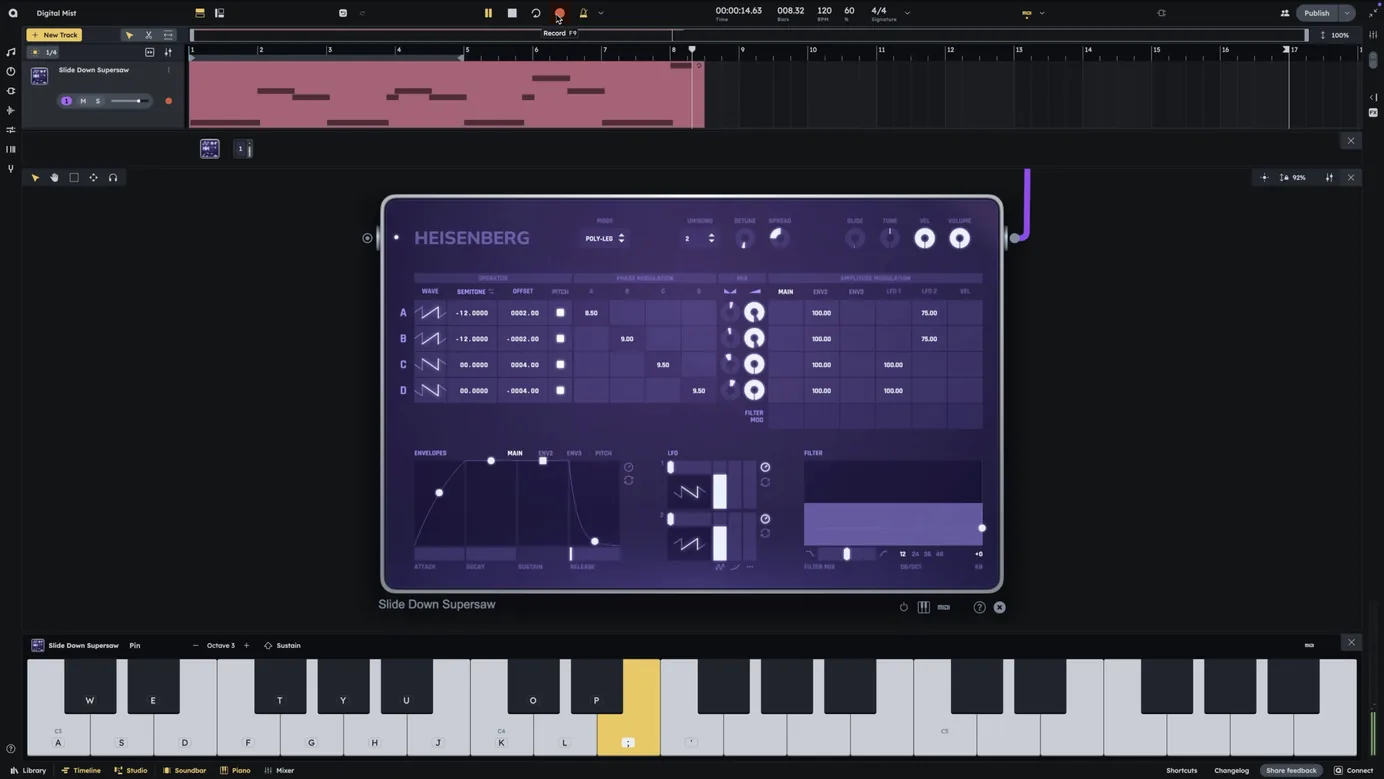Click the Publish button
Screen dimensions: 1384x779
1317,13
